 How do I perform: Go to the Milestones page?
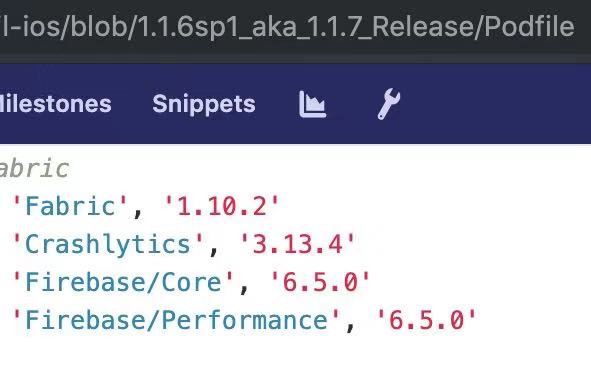pyautogui.click(x=56, y=104)
